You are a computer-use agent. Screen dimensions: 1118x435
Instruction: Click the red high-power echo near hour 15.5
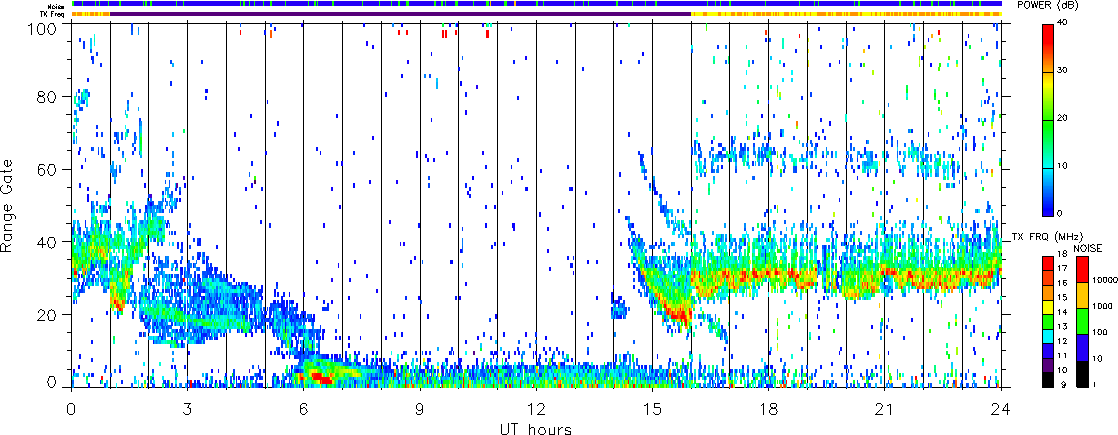coord(677,314)
